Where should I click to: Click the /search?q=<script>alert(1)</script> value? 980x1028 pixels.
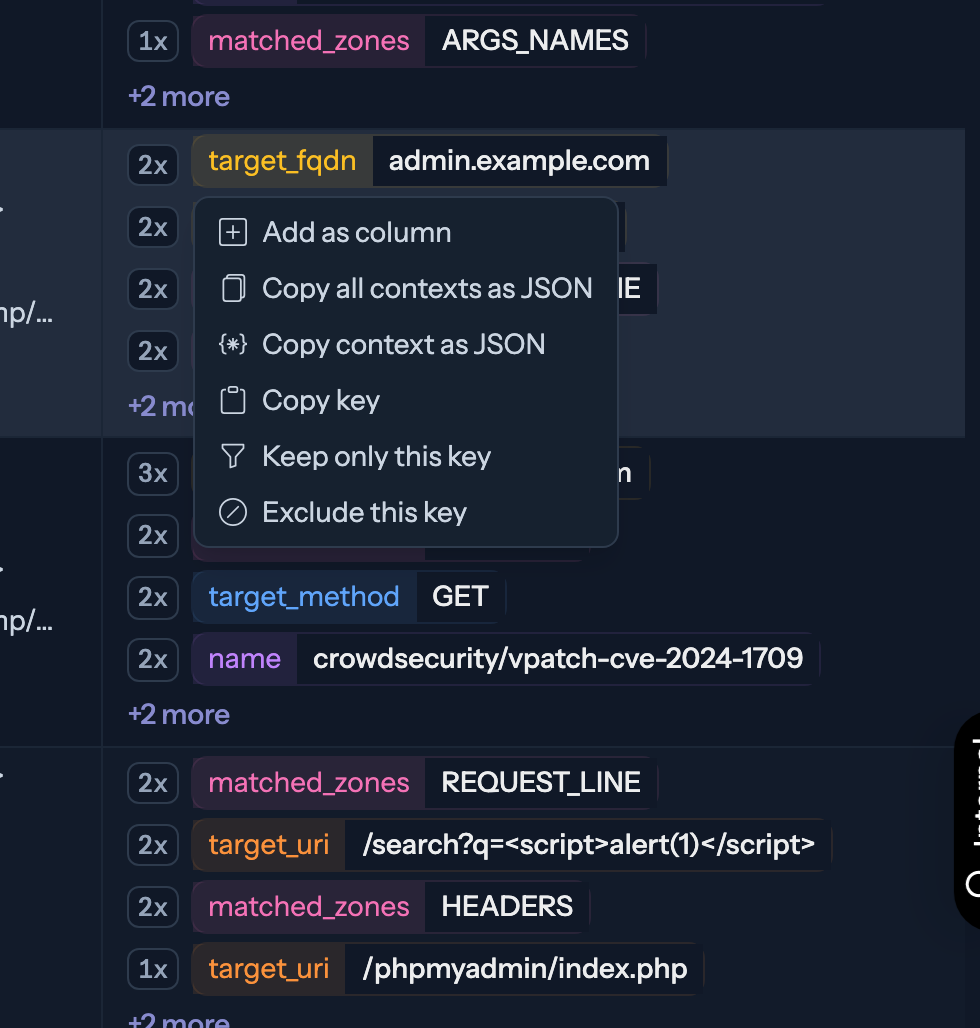click(589, 845)
